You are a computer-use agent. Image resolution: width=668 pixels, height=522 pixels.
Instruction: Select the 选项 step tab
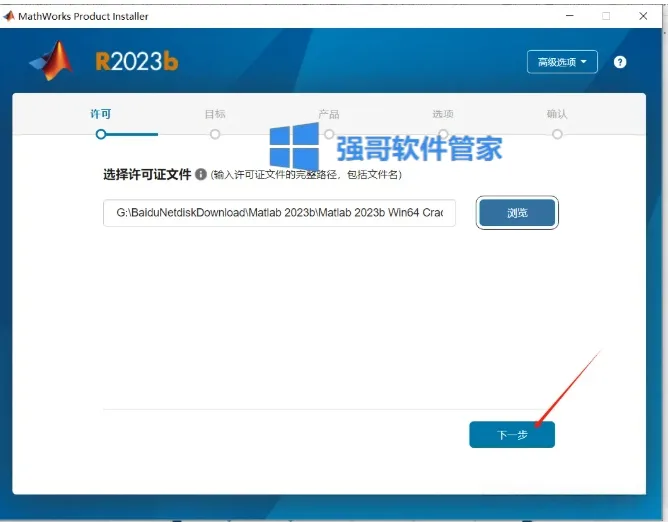pos(443,114)
